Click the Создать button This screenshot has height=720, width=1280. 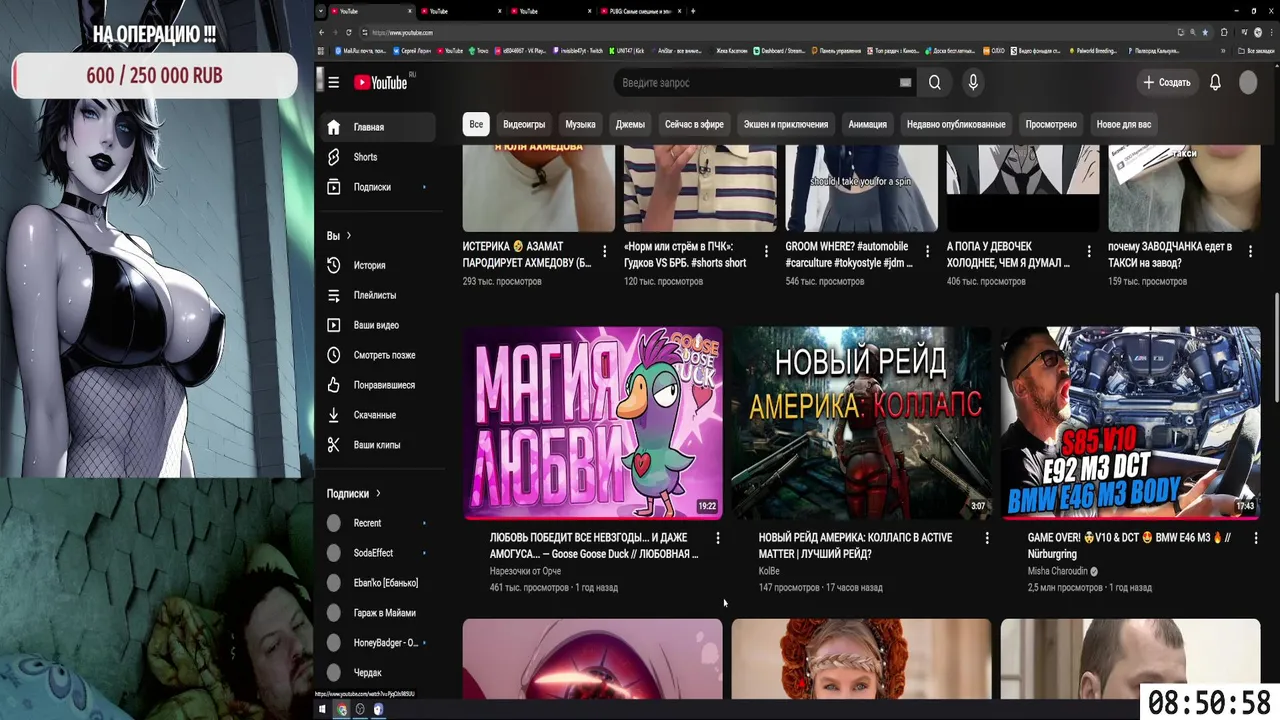(x=1167, y=83)
